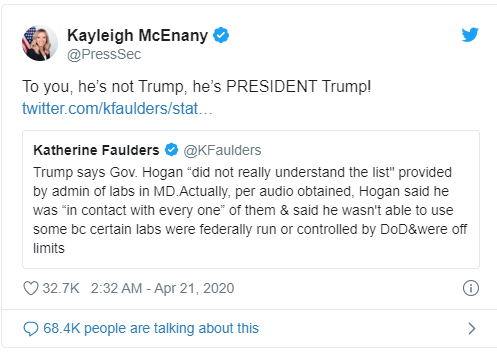Click Kayleigh McEnany's verified badge
The height and width of the screenshot is (360, 497).
[x=221, y=35]
